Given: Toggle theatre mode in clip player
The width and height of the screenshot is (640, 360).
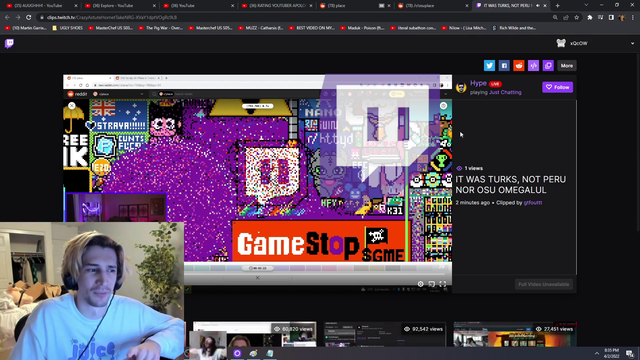Looking at the screenshot, I should pyautogui.click(x=431, y=284).
